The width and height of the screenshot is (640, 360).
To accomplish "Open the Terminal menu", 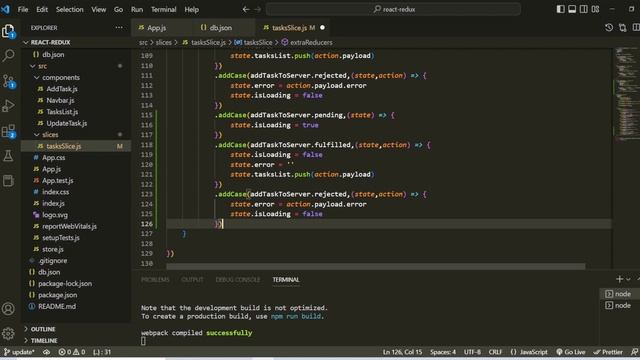I will [x=163, y=9].
